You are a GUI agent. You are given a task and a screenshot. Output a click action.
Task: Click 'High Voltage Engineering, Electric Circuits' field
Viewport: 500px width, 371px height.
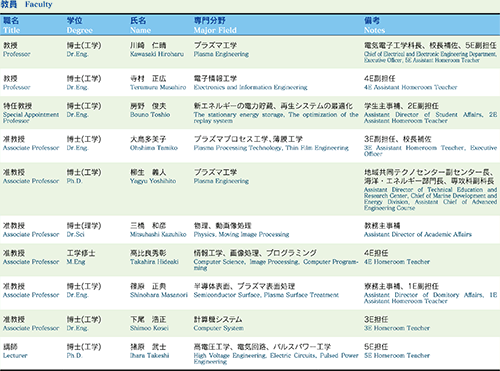click(276, 359)
